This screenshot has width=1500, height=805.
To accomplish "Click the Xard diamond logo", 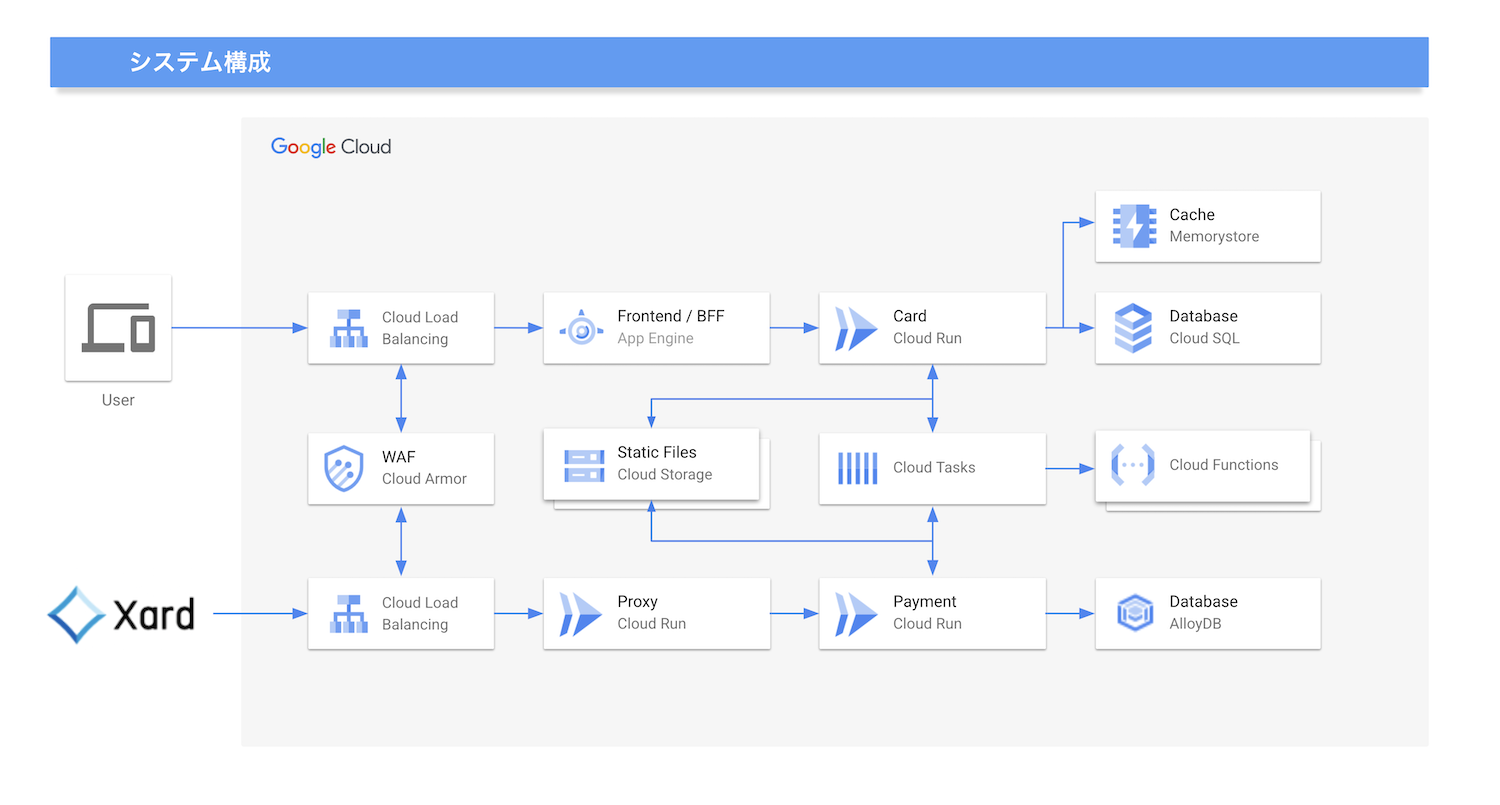I will pyautogui.click(x=77, y=614).
